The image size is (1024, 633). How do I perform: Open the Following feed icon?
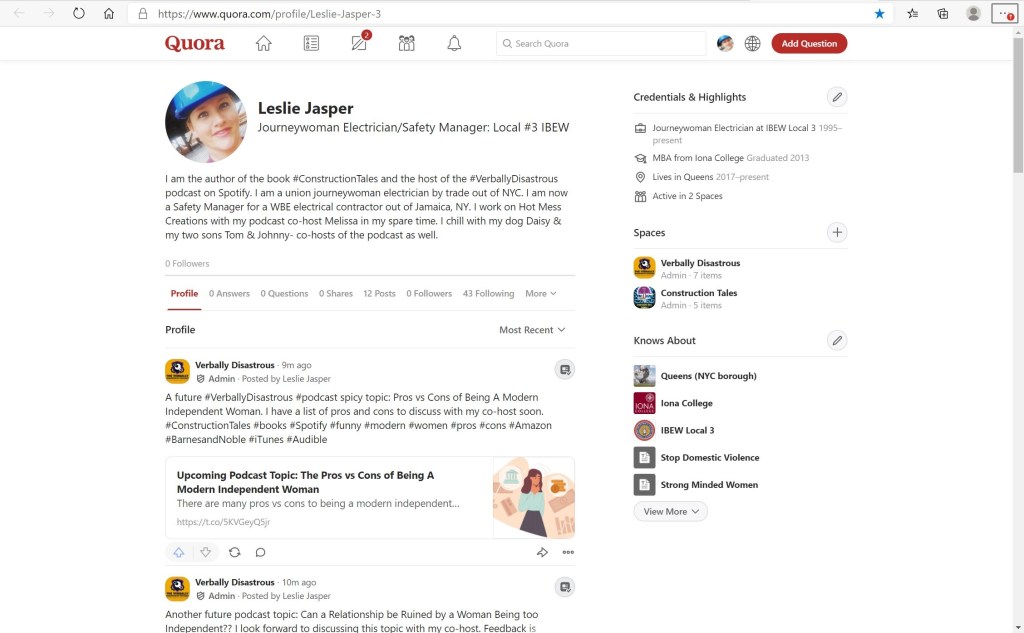tap(311, 44)
